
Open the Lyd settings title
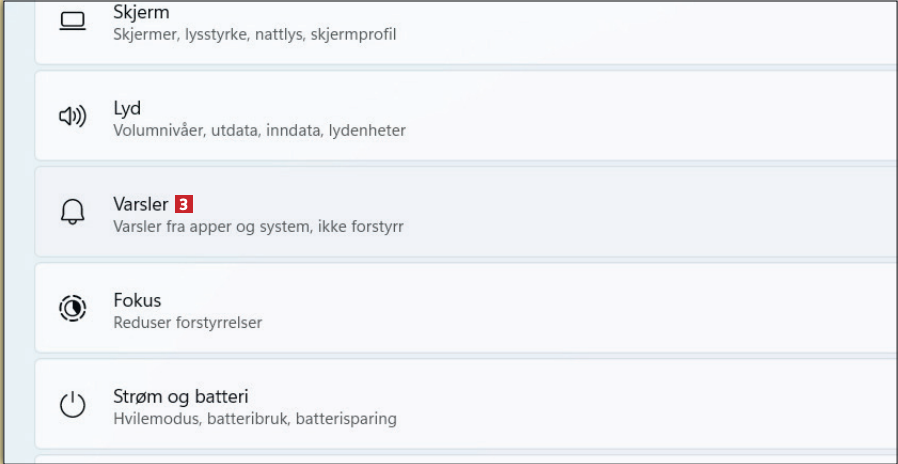coord(127,108)
